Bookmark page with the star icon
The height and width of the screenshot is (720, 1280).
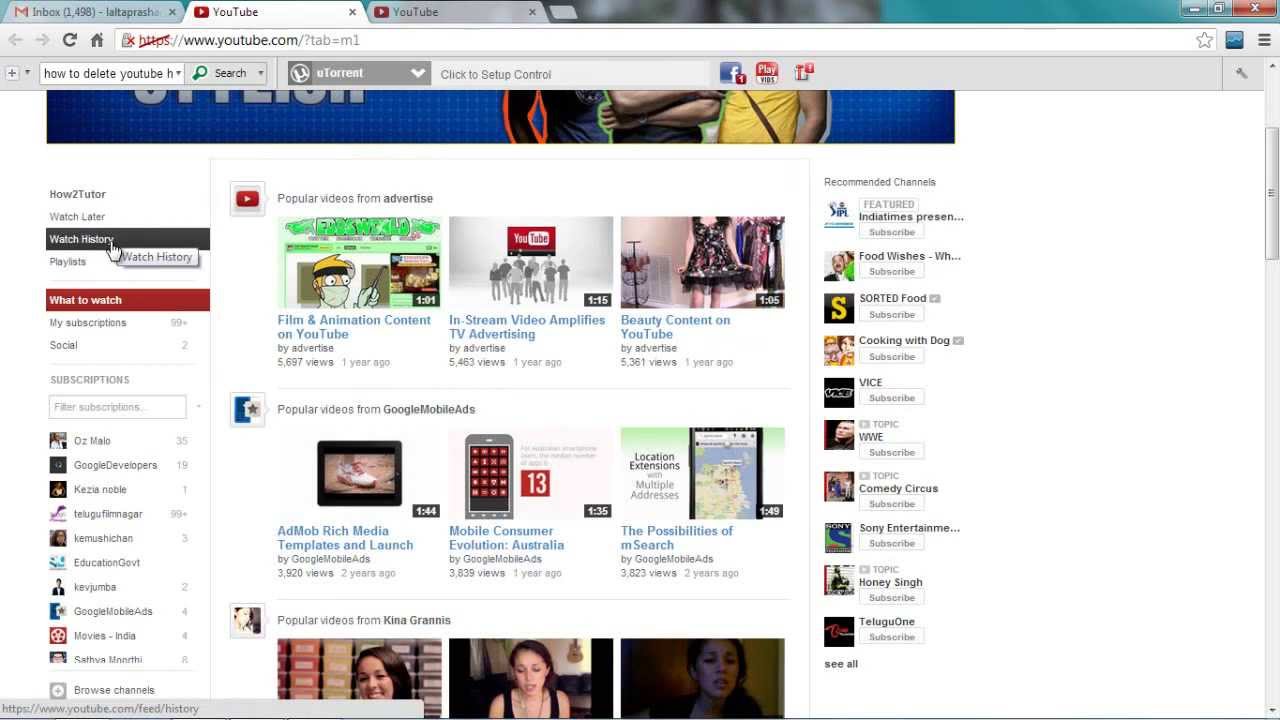[x=1205, y=40]
